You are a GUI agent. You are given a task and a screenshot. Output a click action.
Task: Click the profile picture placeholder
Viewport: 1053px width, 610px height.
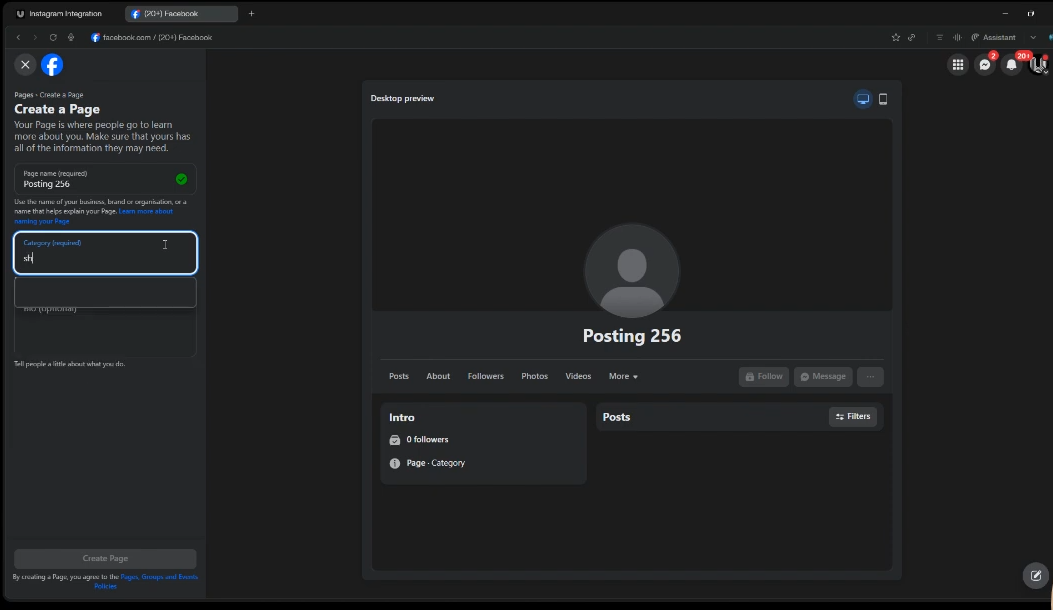[x=632, y=271]
